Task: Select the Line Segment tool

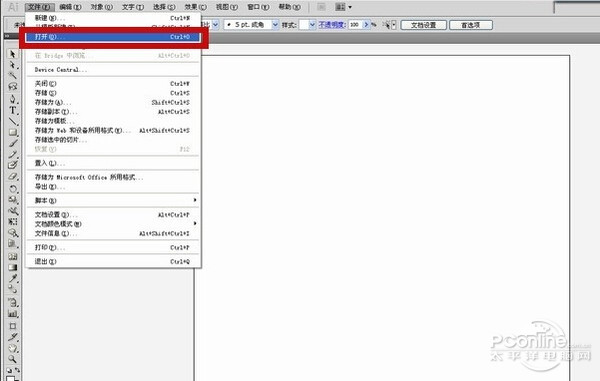Action: [12, 122]
